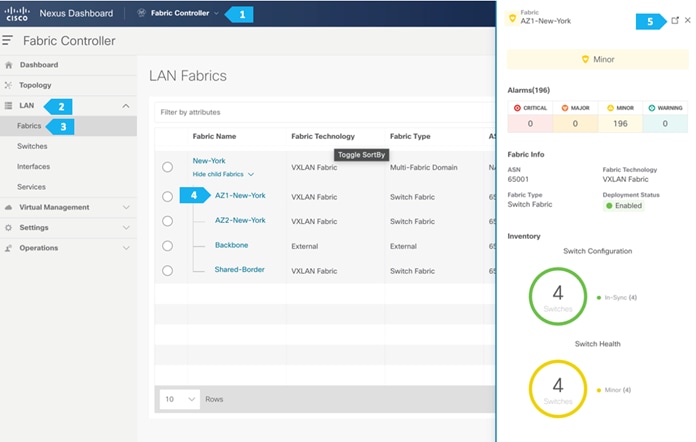The height and width of the screenshot is (442, 696).
Task: Click Nexus Dashboard title link
Action: click(76, 13)
